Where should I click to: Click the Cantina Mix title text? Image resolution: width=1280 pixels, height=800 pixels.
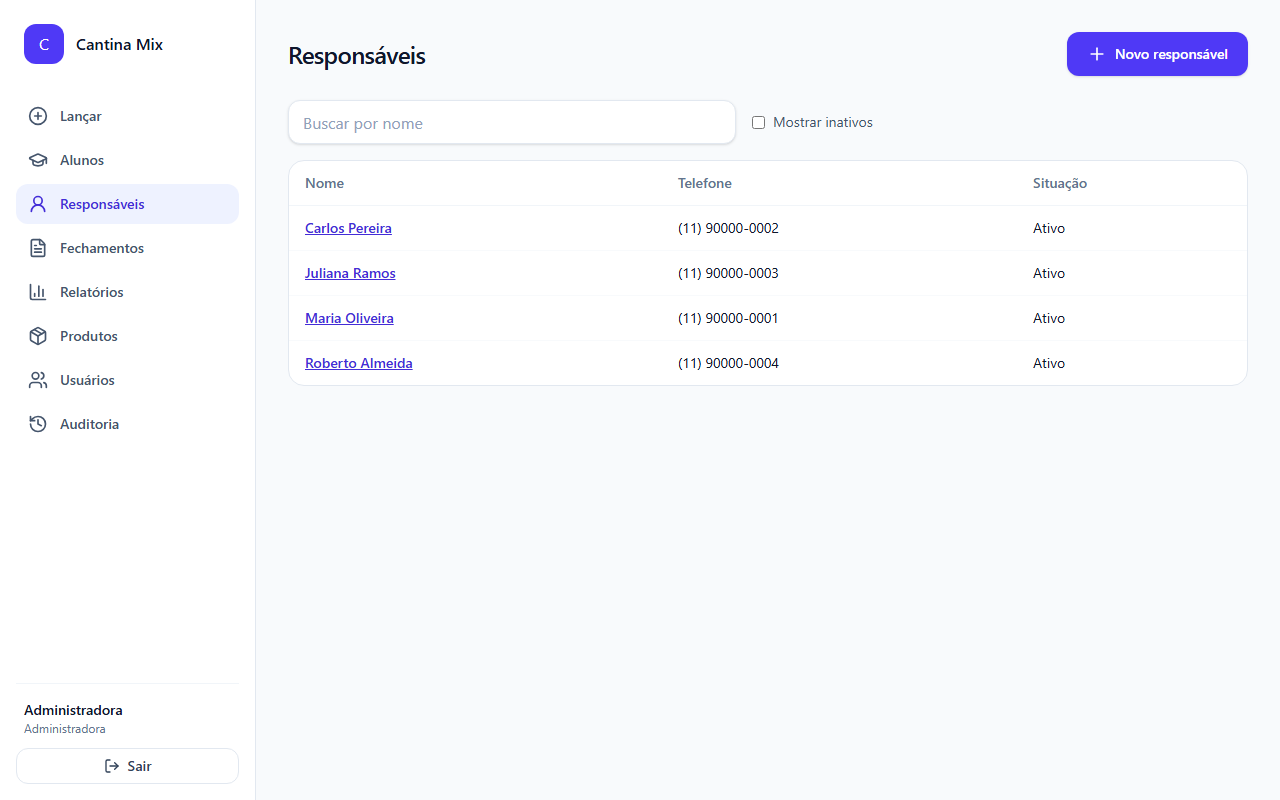click(x=119, y=44)
